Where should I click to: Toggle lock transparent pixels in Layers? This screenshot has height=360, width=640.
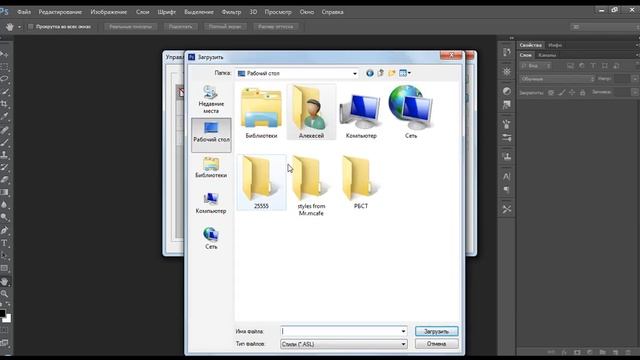pos(551,93)
